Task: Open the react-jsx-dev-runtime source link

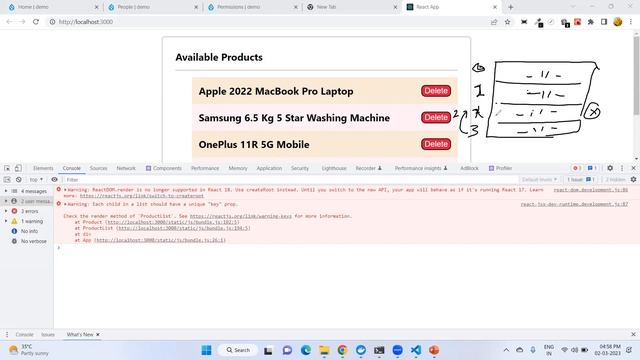Action: tap(574, 204)
